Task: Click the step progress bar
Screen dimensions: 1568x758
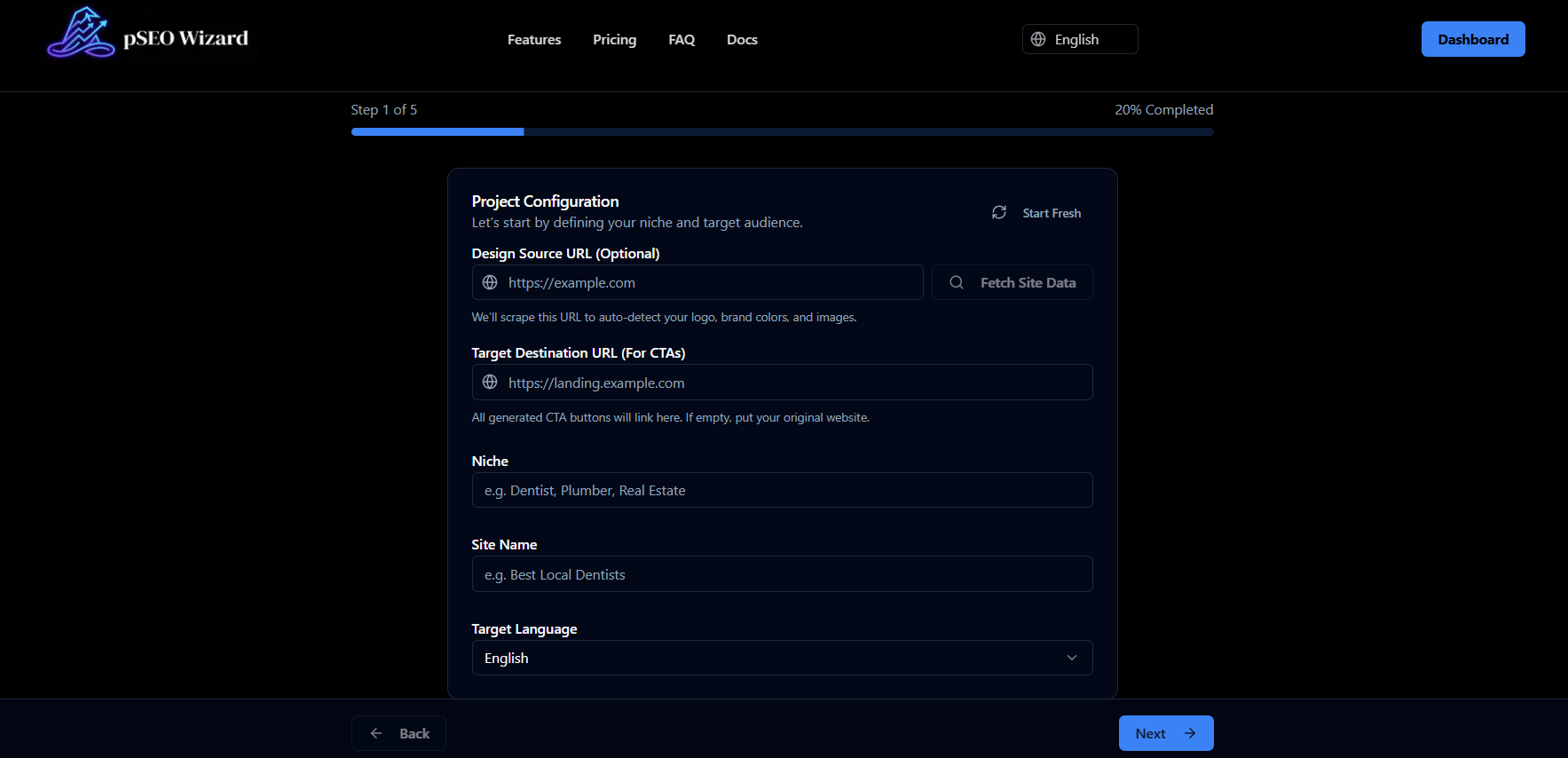Action: pos(782,131)
